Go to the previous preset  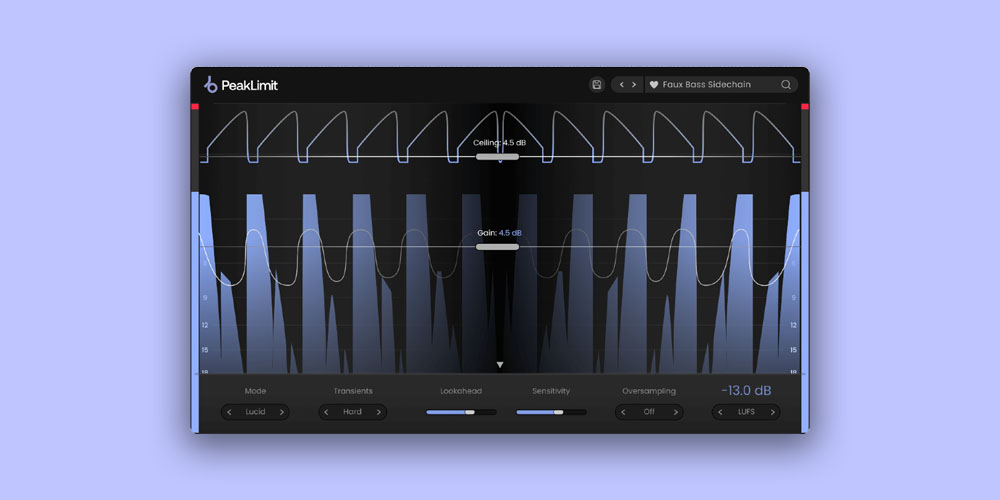pyautogui.click(x=622, y=85)
